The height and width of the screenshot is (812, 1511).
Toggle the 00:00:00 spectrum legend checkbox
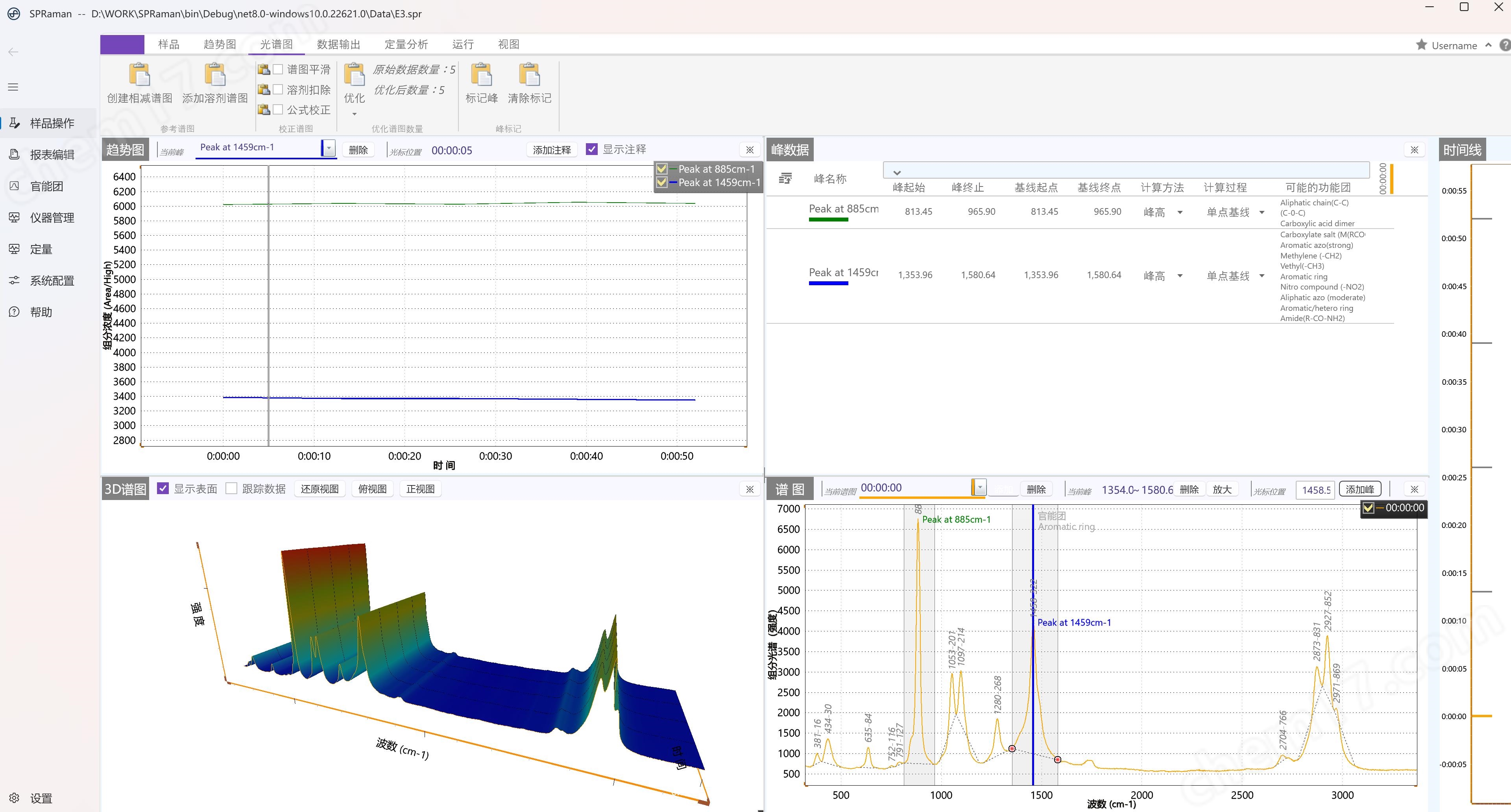(1368, 508)
